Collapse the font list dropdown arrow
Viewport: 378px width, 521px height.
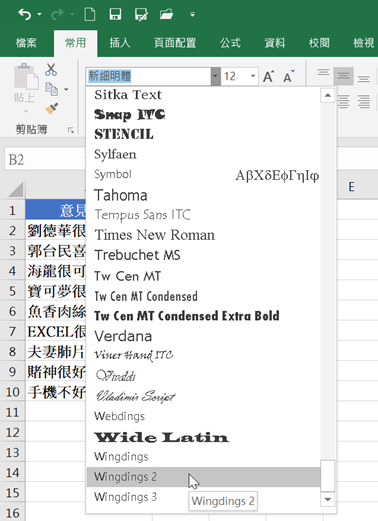[x=215, y=76]
